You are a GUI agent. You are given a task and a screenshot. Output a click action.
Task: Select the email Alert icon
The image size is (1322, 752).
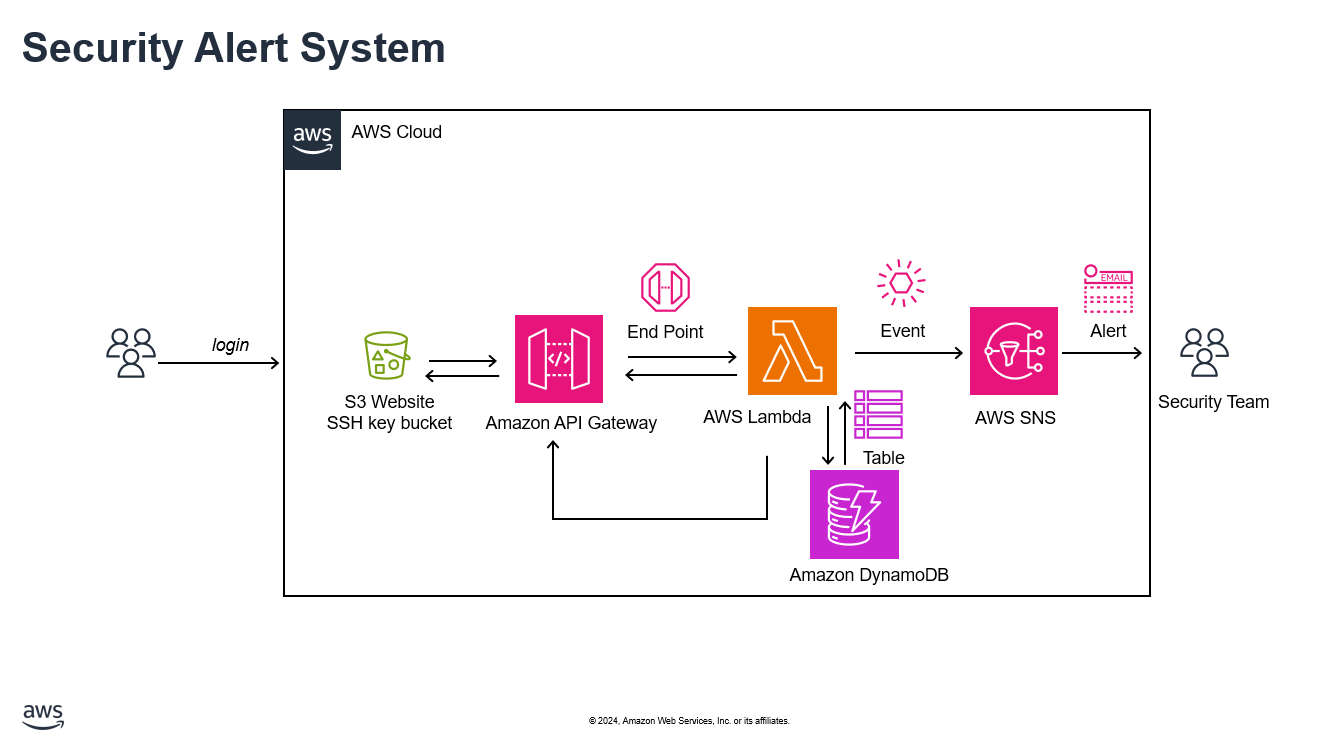point(1108,289)
